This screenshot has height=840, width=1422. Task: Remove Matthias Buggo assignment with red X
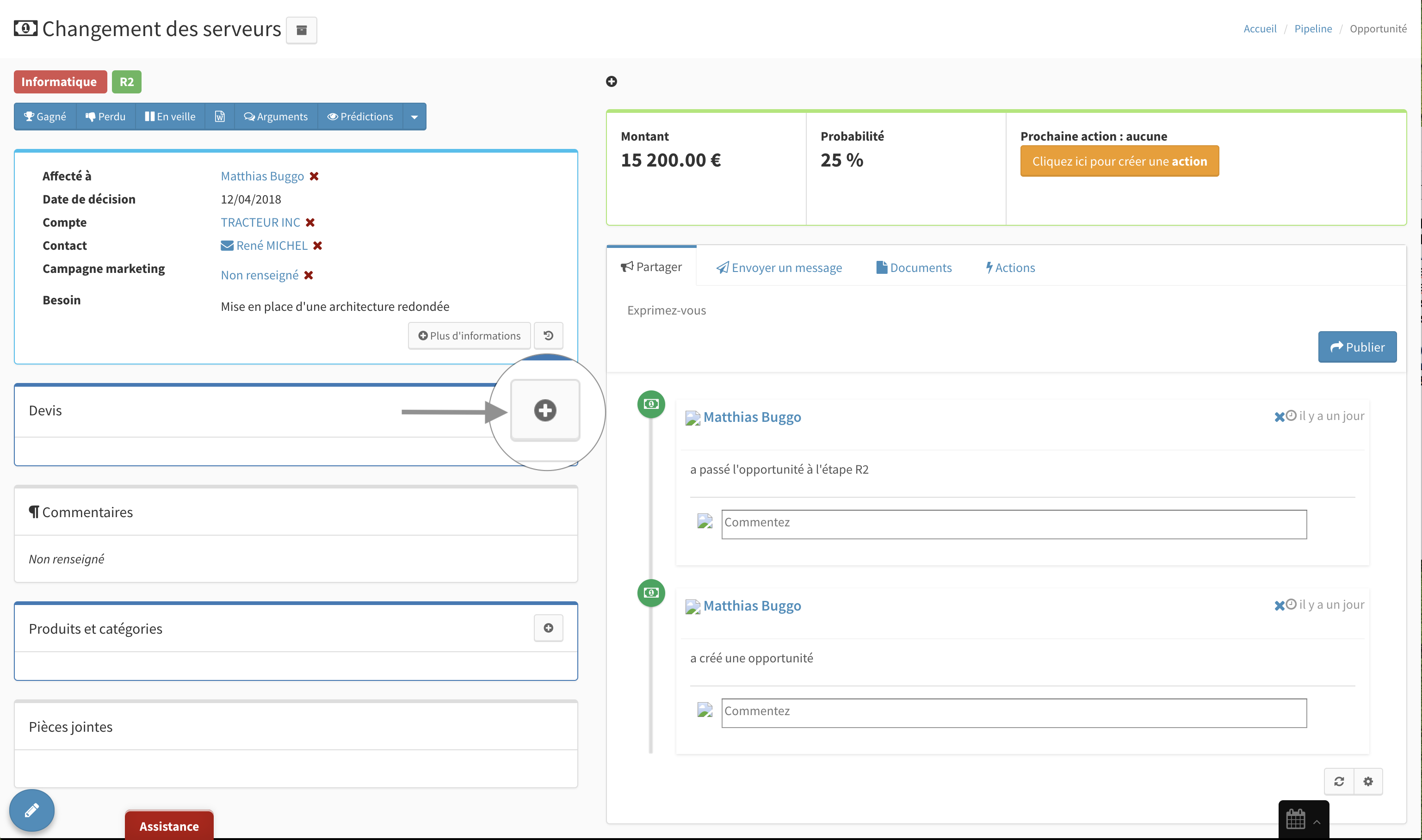point(314,177)
